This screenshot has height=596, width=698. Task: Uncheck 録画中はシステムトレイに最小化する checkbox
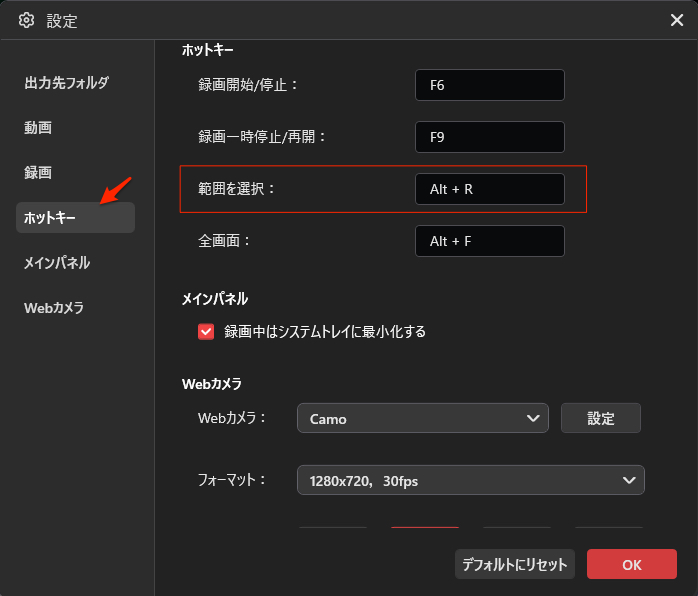pos(207,332)
